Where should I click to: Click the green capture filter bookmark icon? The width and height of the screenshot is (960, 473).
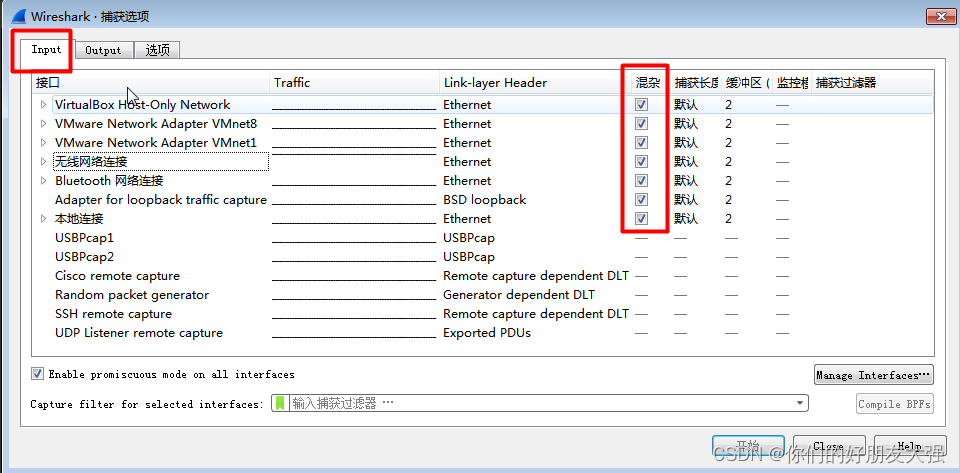280,403
